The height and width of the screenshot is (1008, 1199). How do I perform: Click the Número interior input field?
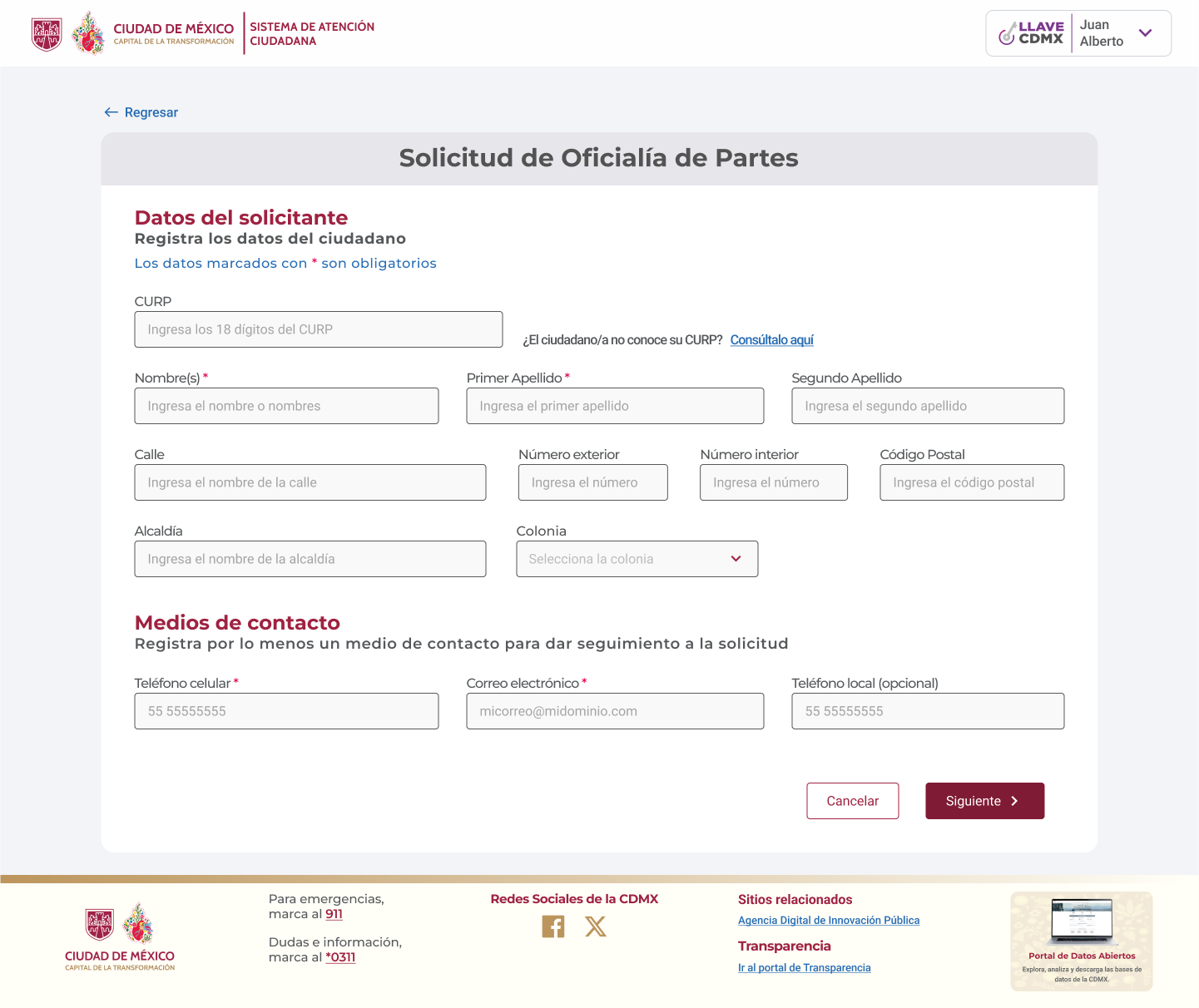(x=774, y=482)
